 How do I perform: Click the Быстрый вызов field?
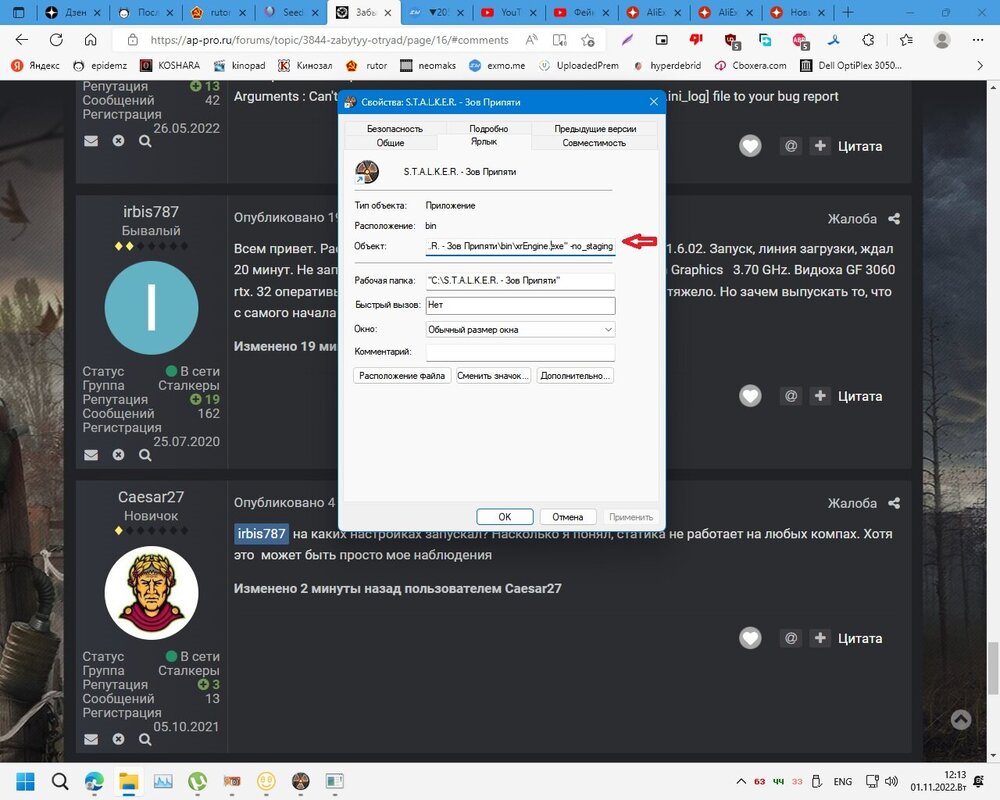coord(520,305)
